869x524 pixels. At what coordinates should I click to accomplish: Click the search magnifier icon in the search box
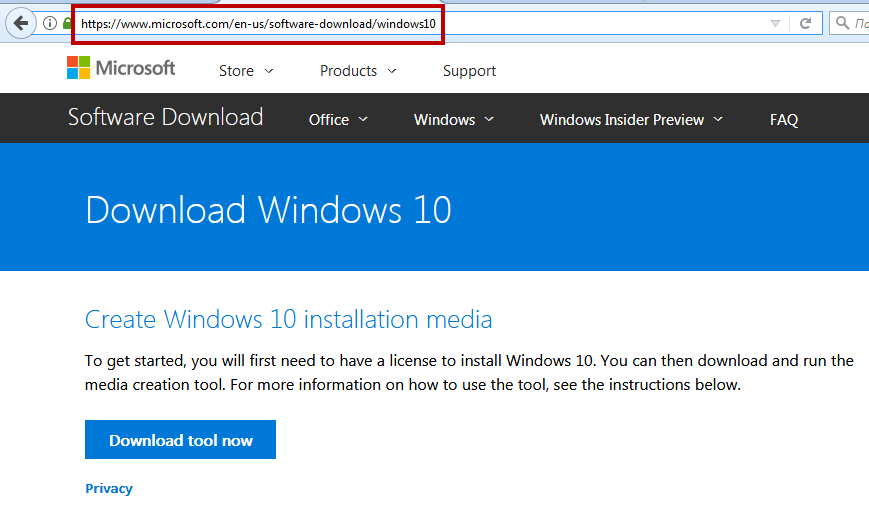coord(842,23)
